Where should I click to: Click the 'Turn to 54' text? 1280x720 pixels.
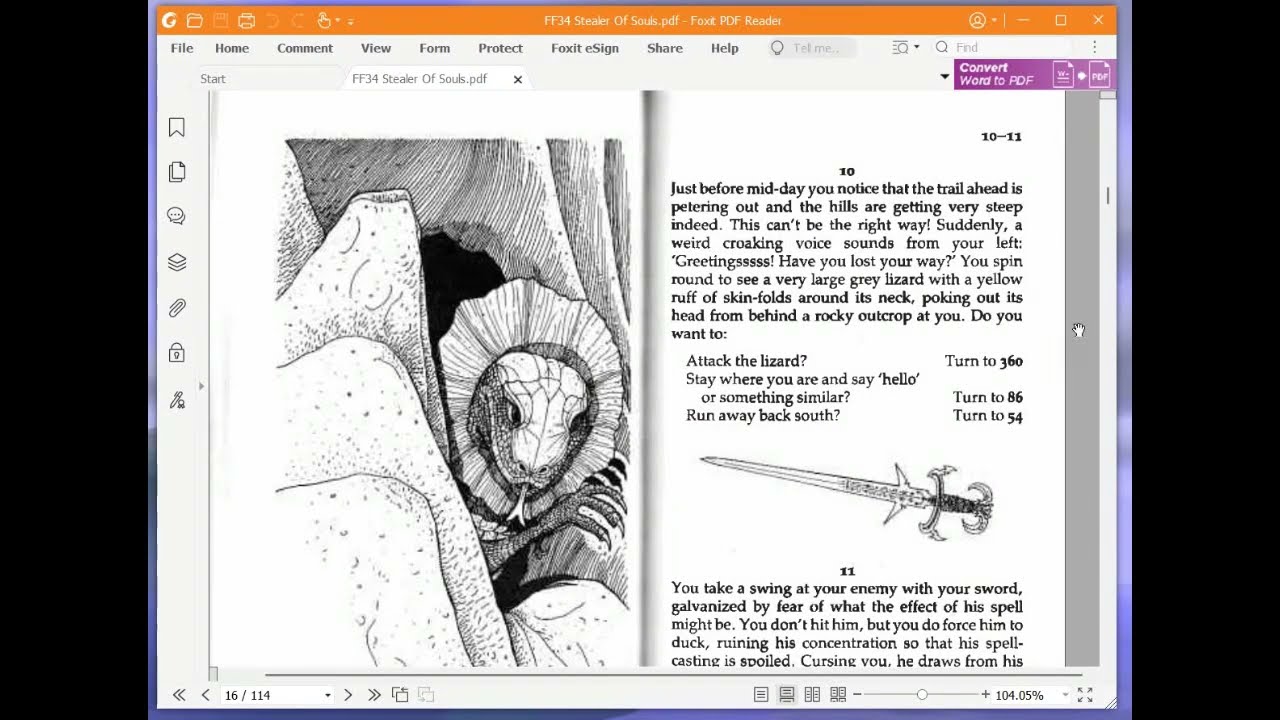pos(988,416)
